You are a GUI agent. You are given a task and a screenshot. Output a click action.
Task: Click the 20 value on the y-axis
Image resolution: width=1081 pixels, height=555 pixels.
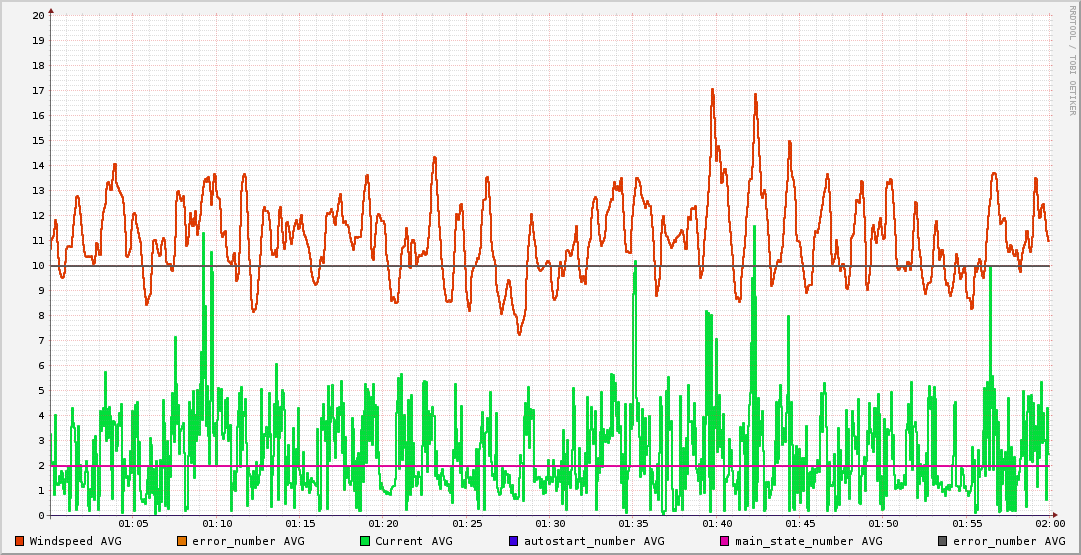tap(38, 16)
